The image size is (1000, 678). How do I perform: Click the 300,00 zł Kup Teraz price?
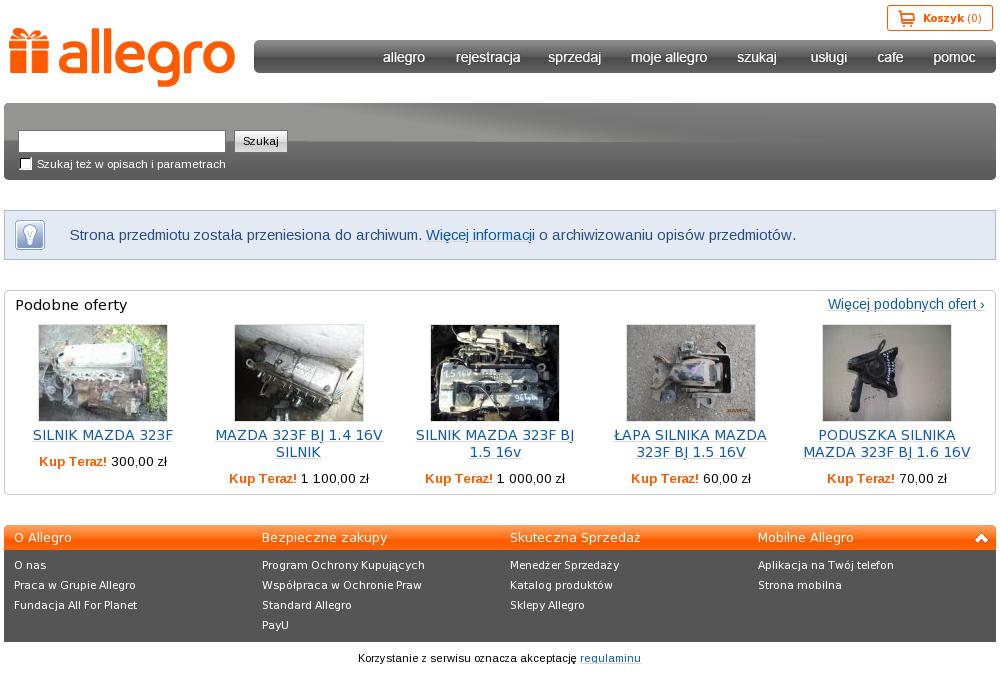[x=103, y=461]
